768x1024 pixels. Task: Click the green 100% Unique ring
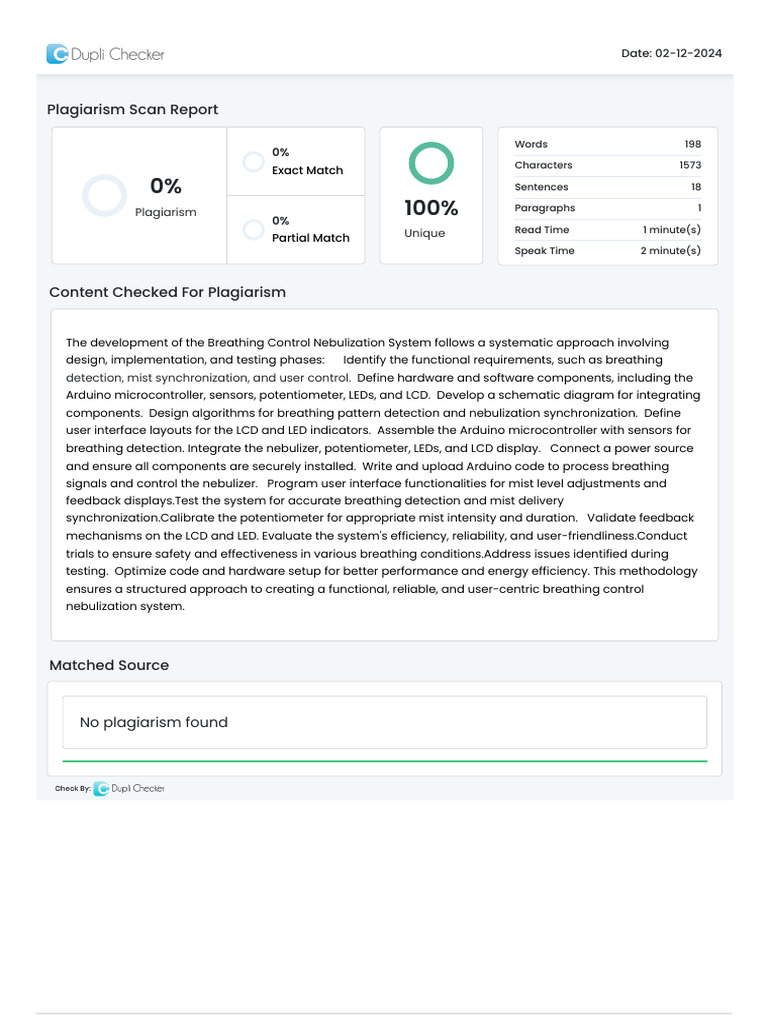[x=431, y=163]
